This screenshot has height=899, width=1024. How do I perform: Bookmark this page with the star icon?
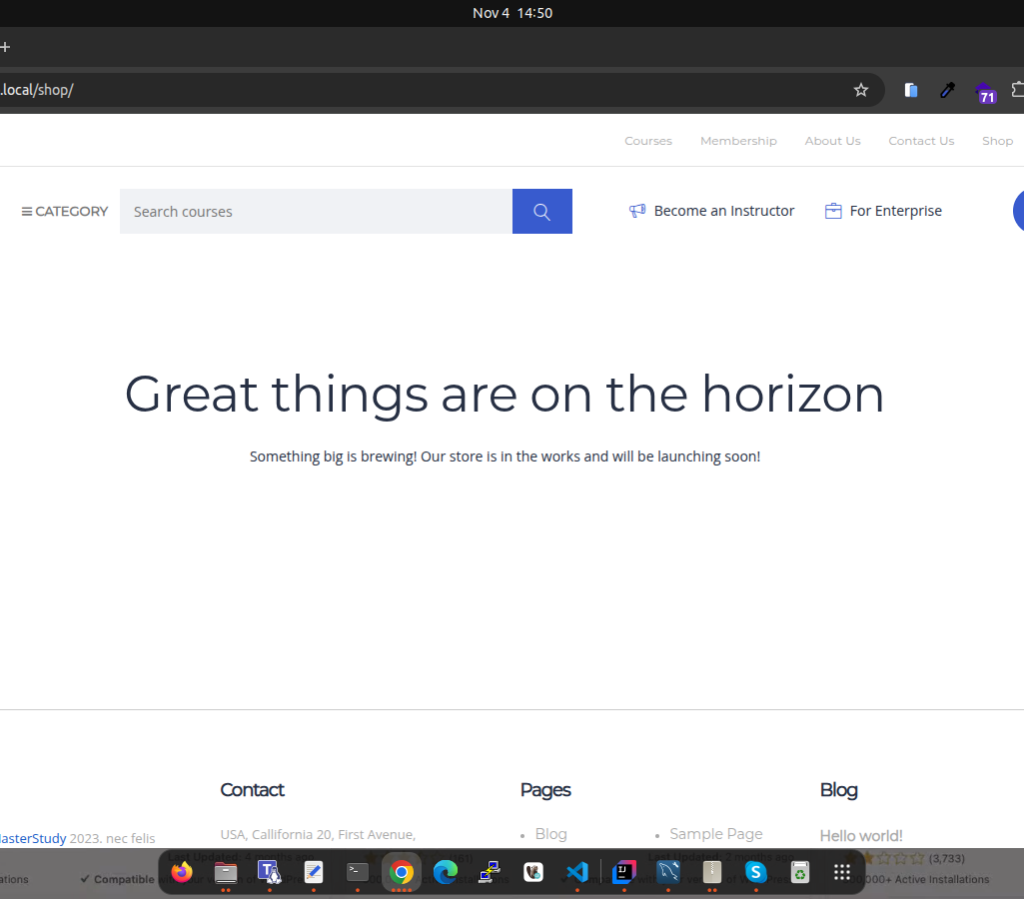pos(861,90)
